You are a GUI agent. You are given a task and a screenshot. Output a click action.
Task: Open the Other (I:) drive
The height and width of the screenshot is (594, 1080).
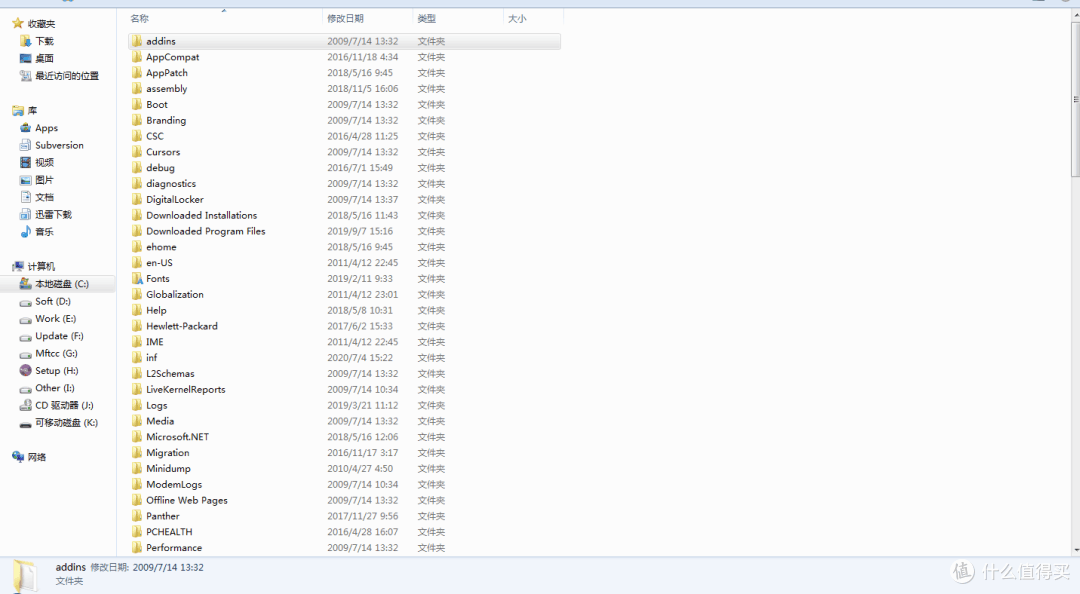(x=54, y=388)
